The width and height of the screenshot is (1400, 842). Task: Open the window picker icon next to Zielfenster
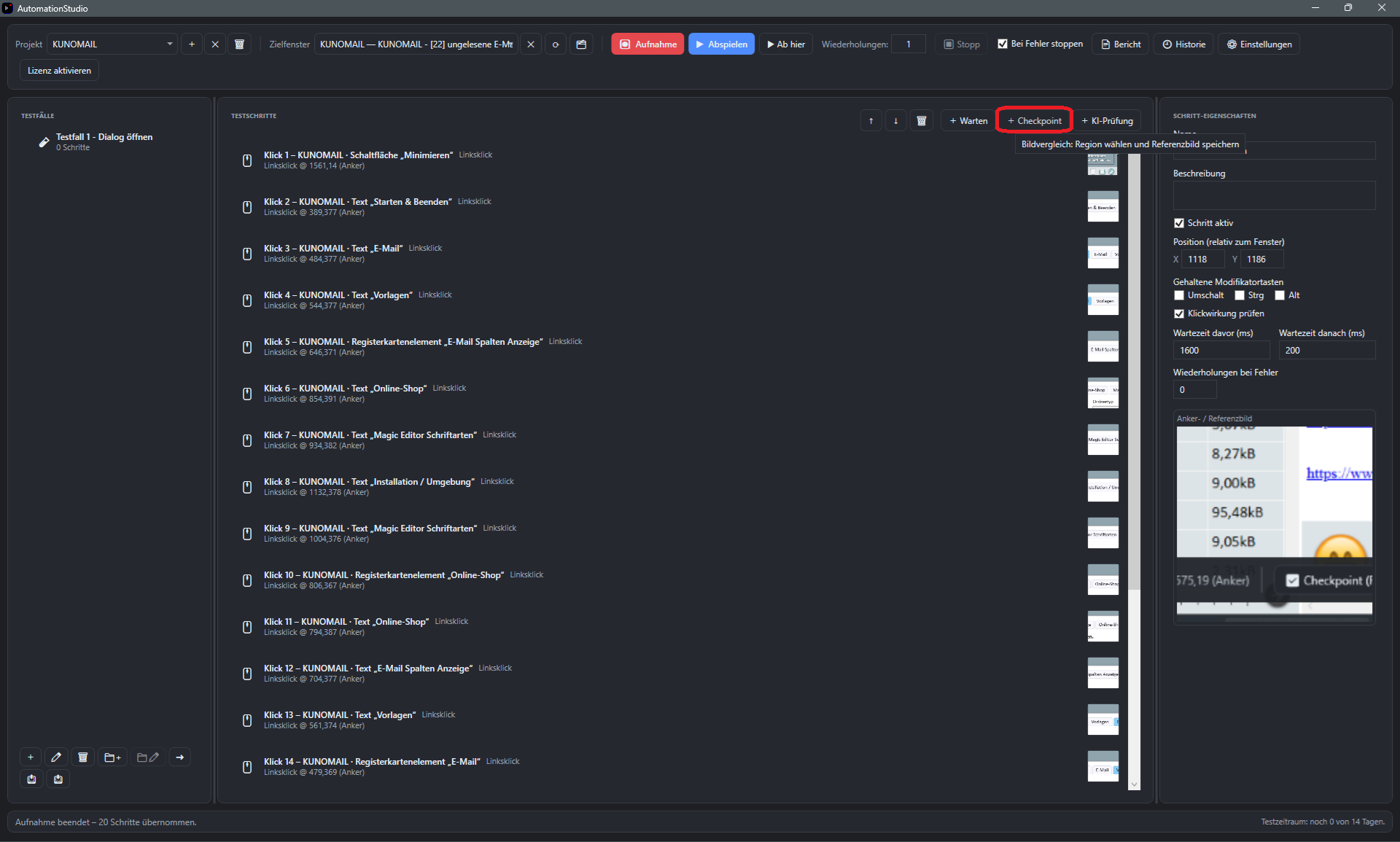581,44
